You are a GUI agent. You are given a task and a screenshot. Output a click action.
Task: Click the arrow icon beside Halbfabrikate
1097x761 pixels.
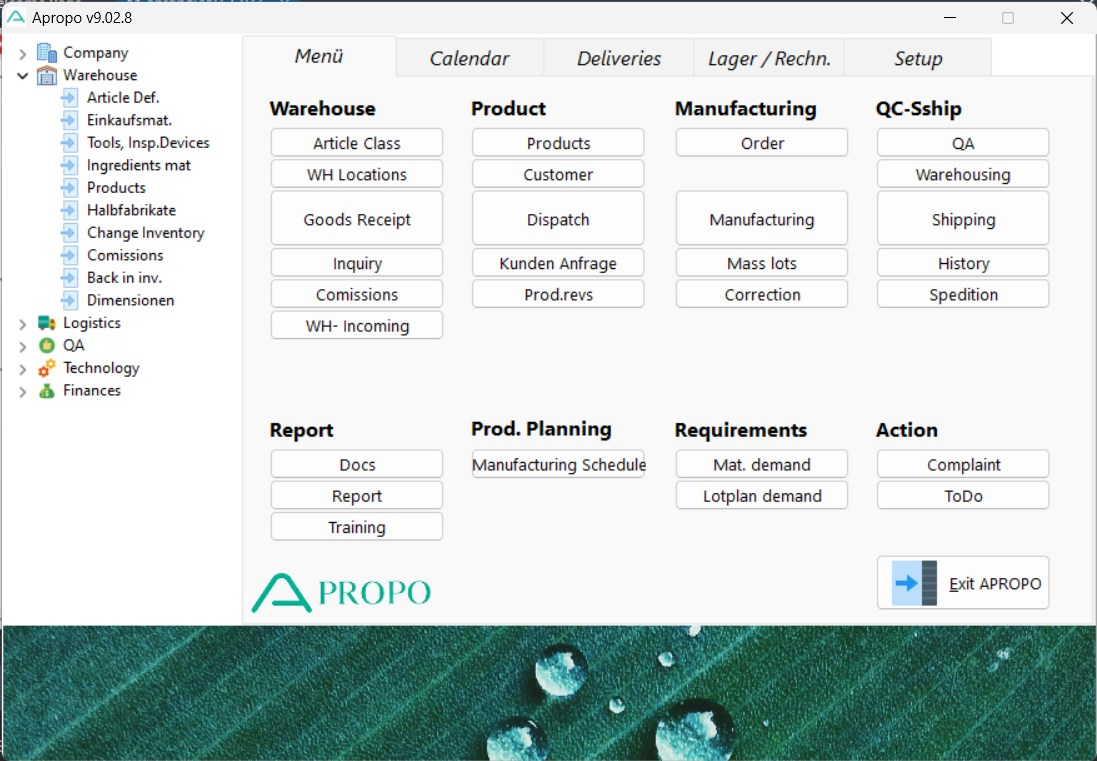tap(69, 210)
